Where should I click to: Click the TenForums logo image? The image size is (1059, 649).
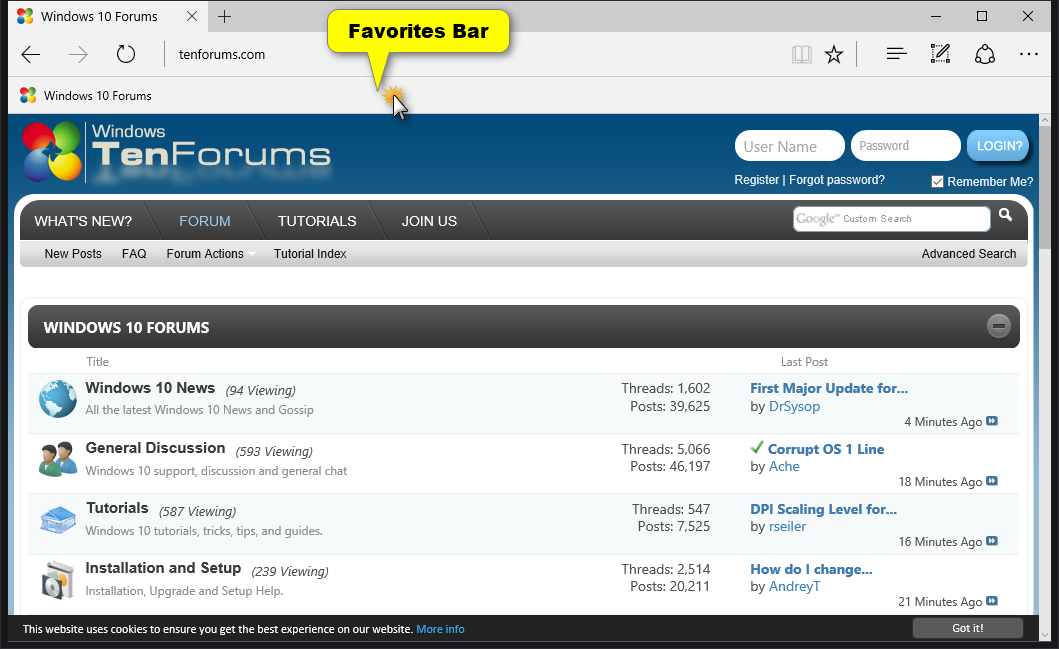pyautogui.click(x=177, y=152)
